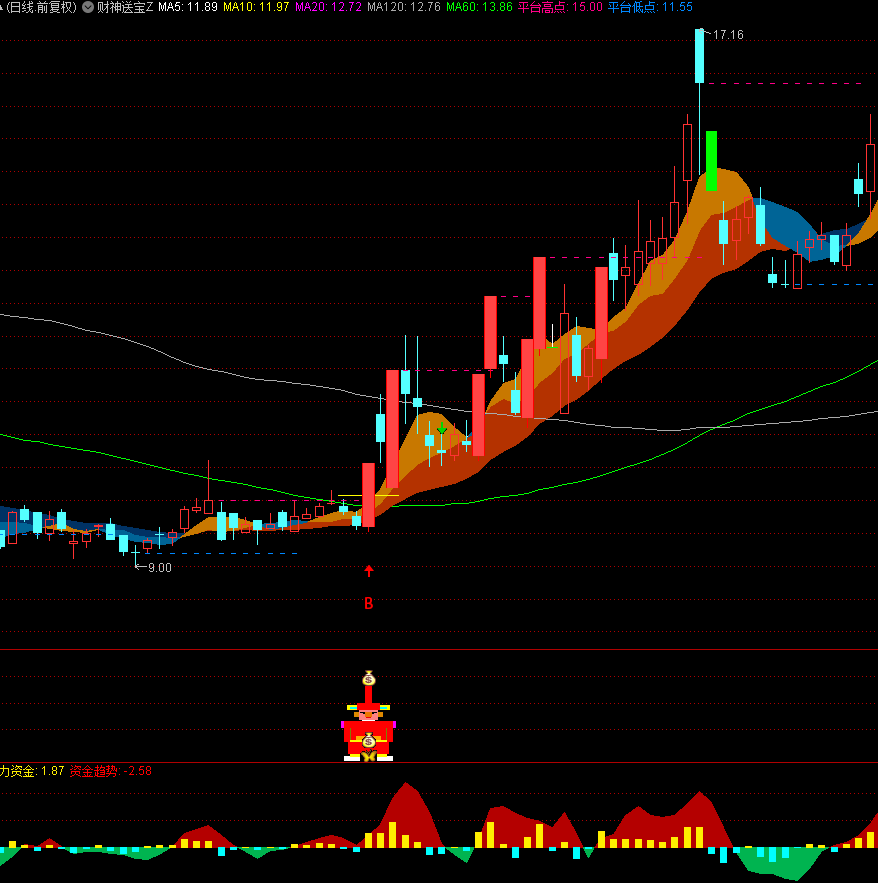Click the green down arrow sell marker
Image resolution: width=878 pixels, height=883 pixels.
[441, 428]
